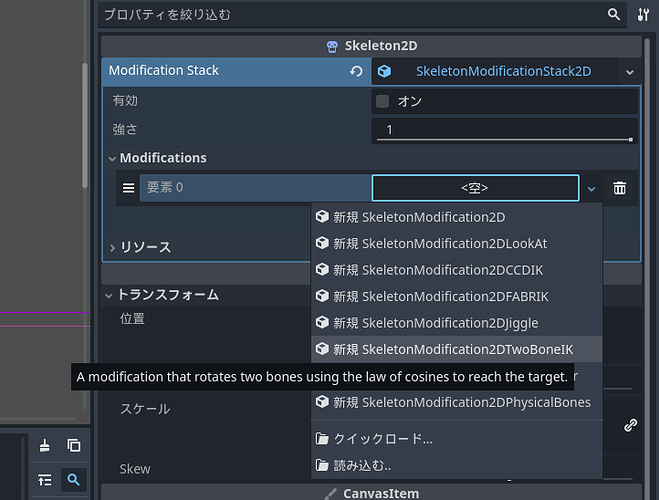The width and height of the screenshot is (659, 500).
Task: Select 新規 SkeletonModification2DPhysicalBones
Action: pos(456,402)
